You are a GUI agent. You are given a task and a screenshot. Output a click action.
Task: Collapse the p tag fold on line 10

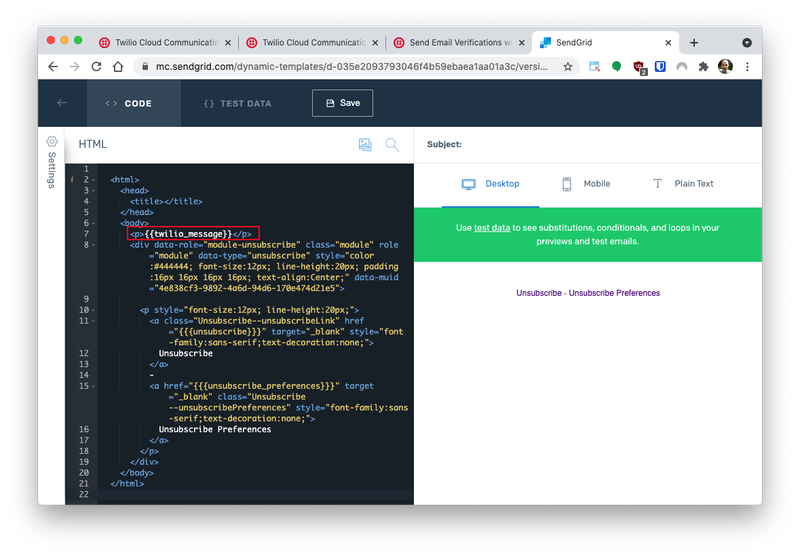[94, 310]
